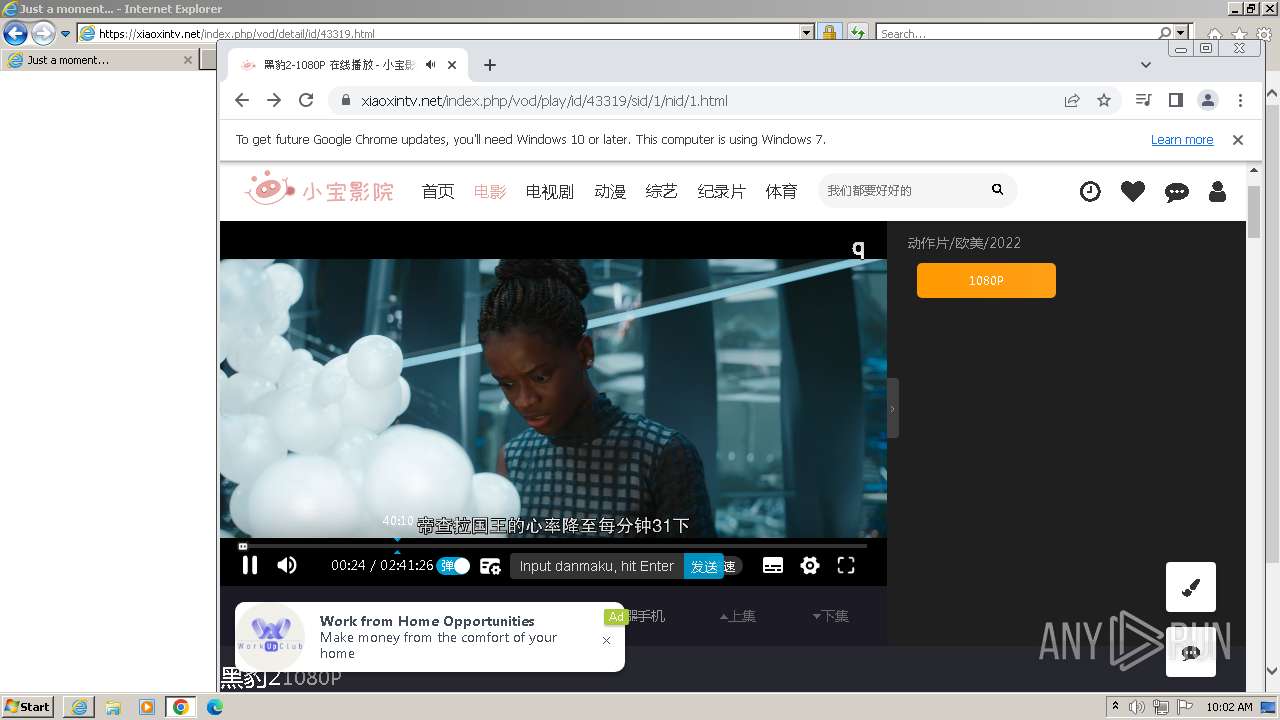Image resolution: width=1280 pixels, height=720 pixels.
Task: Open the 电影 movies menu
Action: click(490, 191)
